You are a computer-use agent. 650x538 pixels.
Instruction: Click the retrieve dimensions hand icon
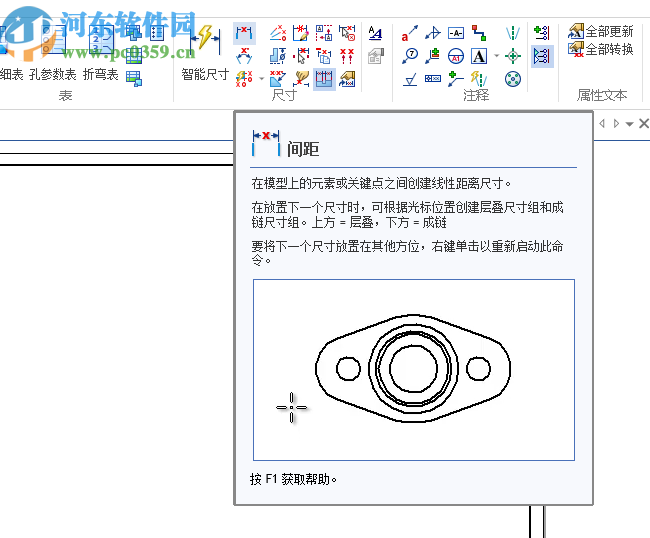coord(301,78)
